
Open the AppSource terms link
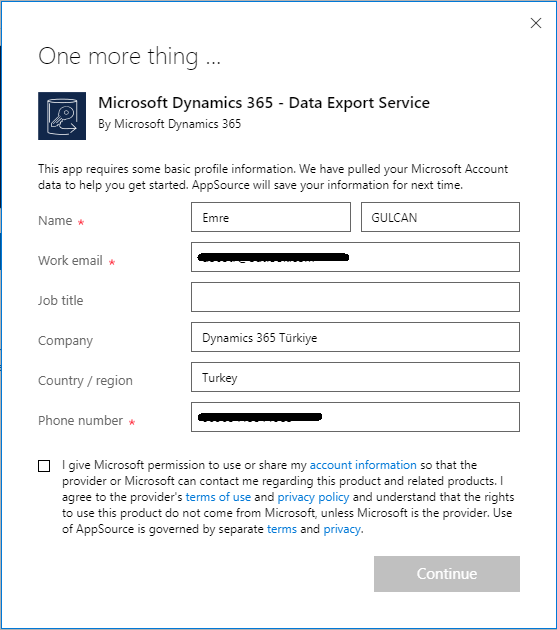[282, 529]
